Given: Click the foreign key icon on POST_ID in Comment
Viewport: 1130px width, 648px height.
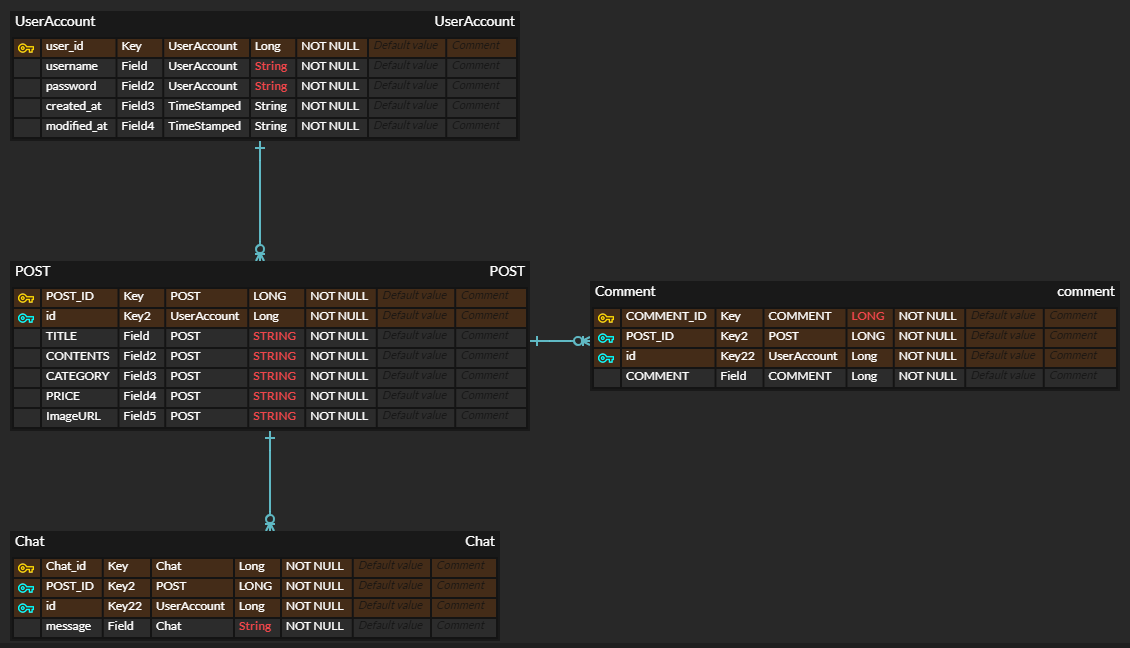Looking at the screenshot, I should click(x=606, y=336).
